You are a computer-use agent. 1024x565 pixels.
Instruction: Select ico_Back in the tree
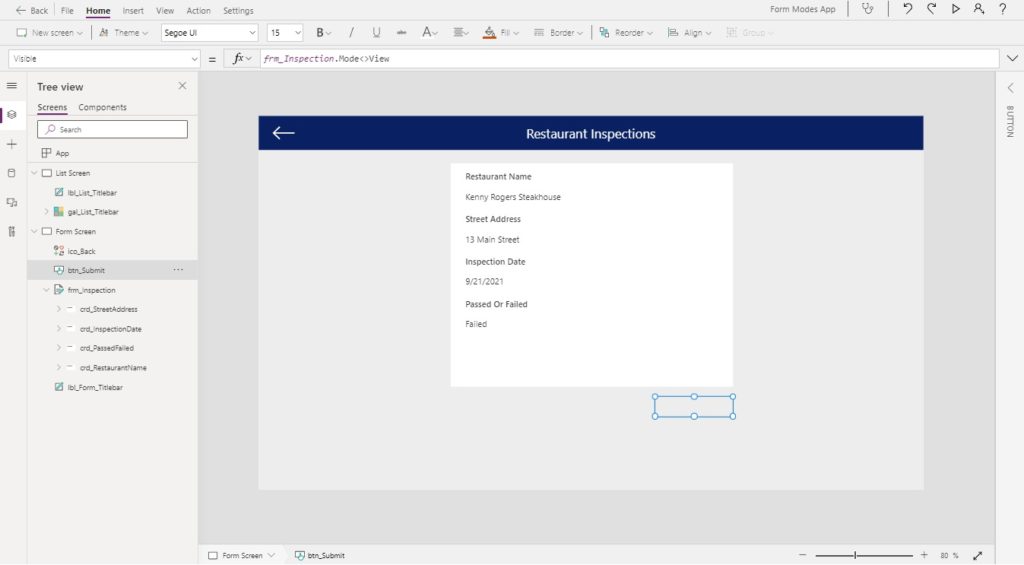[82, 251]
